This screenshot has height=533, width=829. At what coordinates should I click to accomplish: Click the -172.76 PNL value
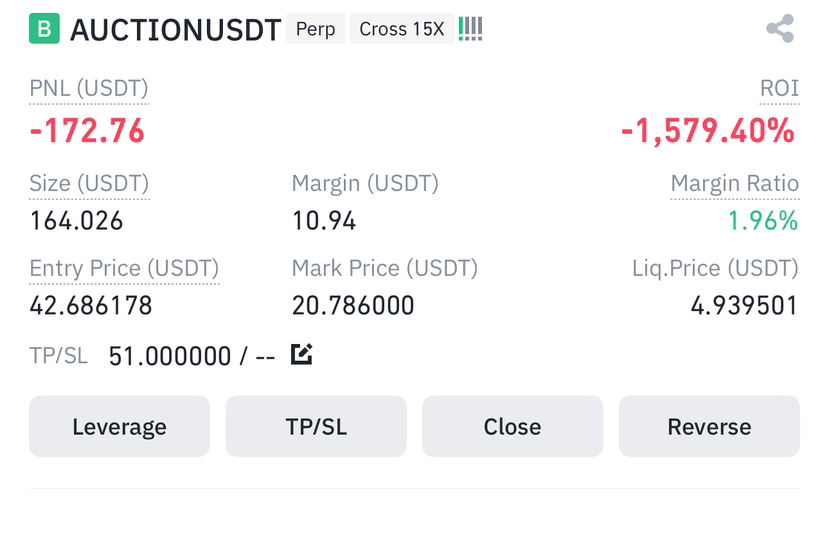[87, 131]
